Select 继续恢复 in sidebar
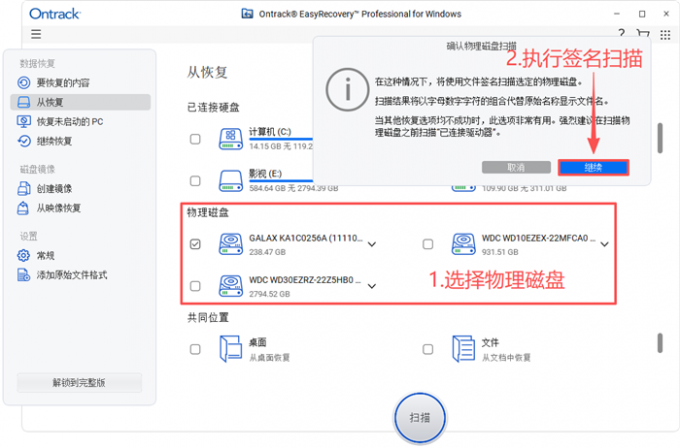Image resolution: width=680 pixels, height=448 pixels. [x=81, y=141]
